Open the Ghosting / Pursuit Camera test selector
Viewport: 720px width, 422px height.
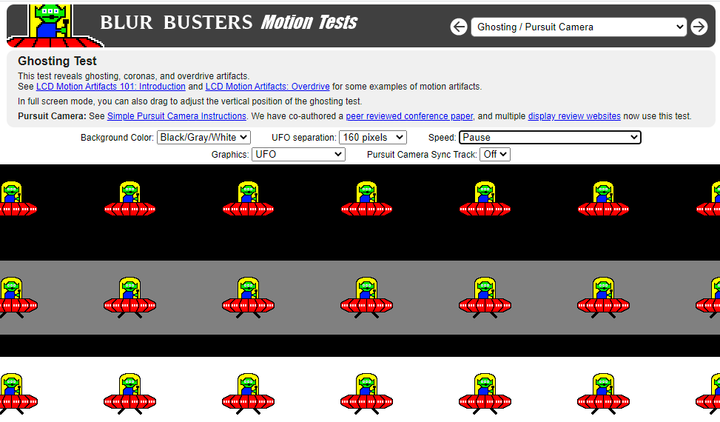579,27
